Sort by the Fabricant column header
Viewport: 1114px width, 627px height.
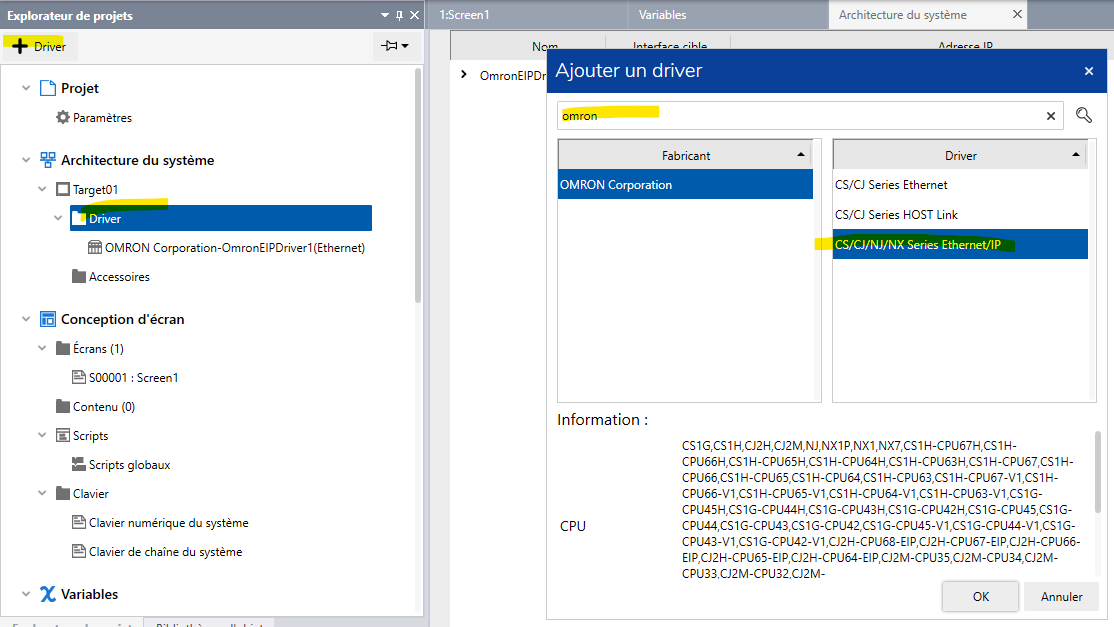[x=686, y=155]
